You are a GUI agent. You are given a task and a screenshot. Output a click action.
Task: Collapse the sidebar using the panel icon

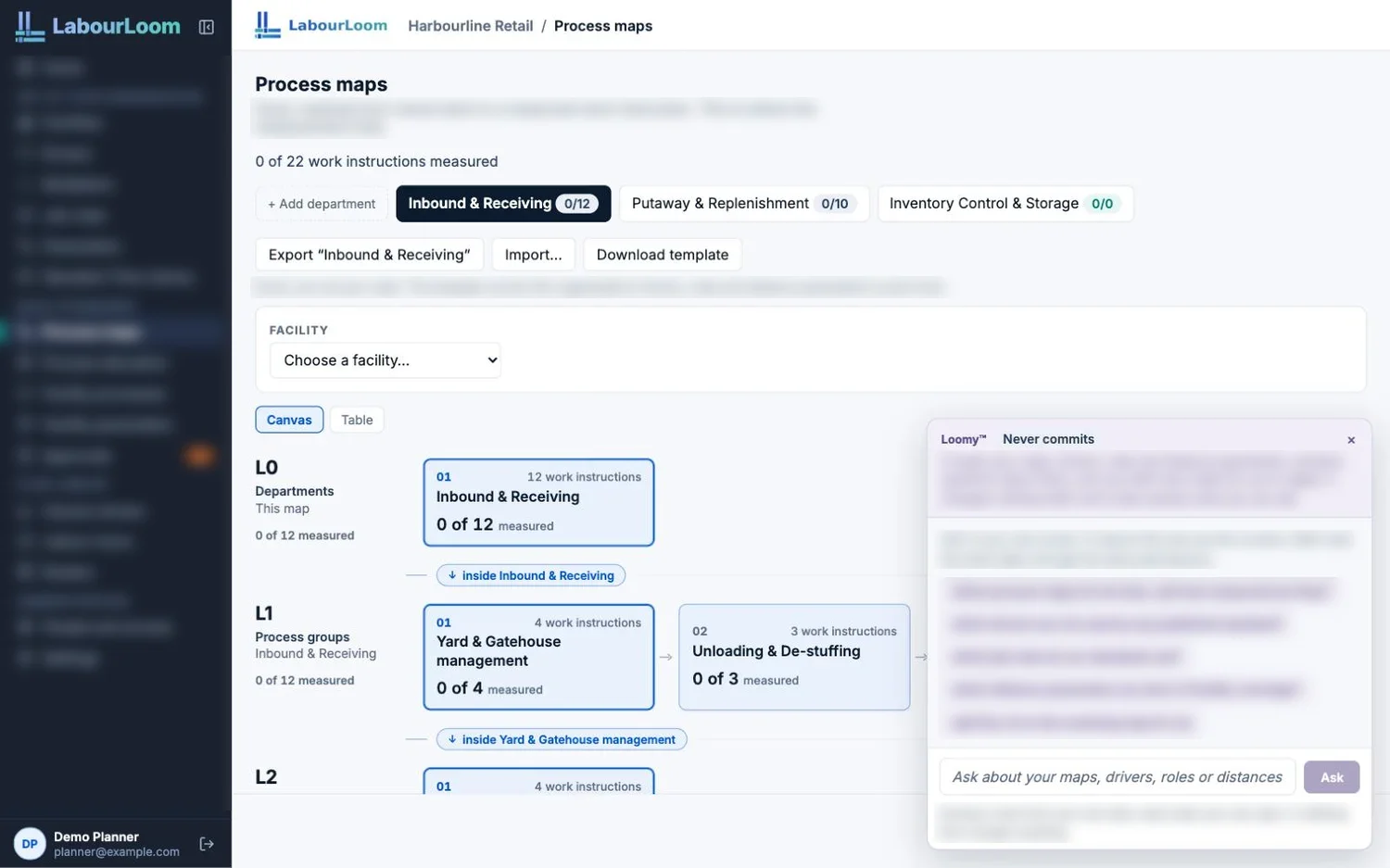click(207, 27)
